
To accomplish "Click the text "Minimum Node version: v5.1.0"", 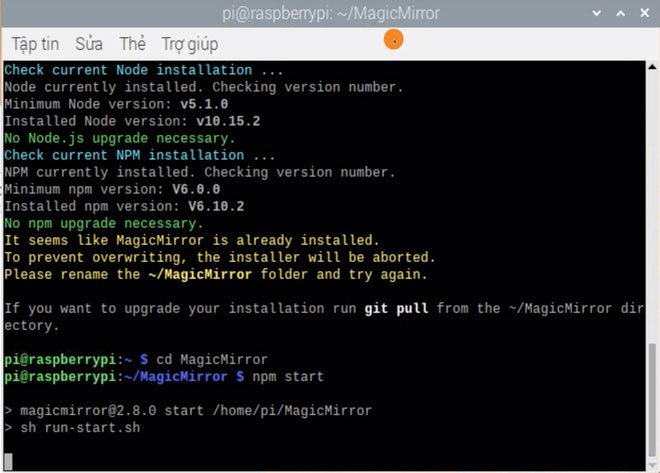I will click(116, 104).
